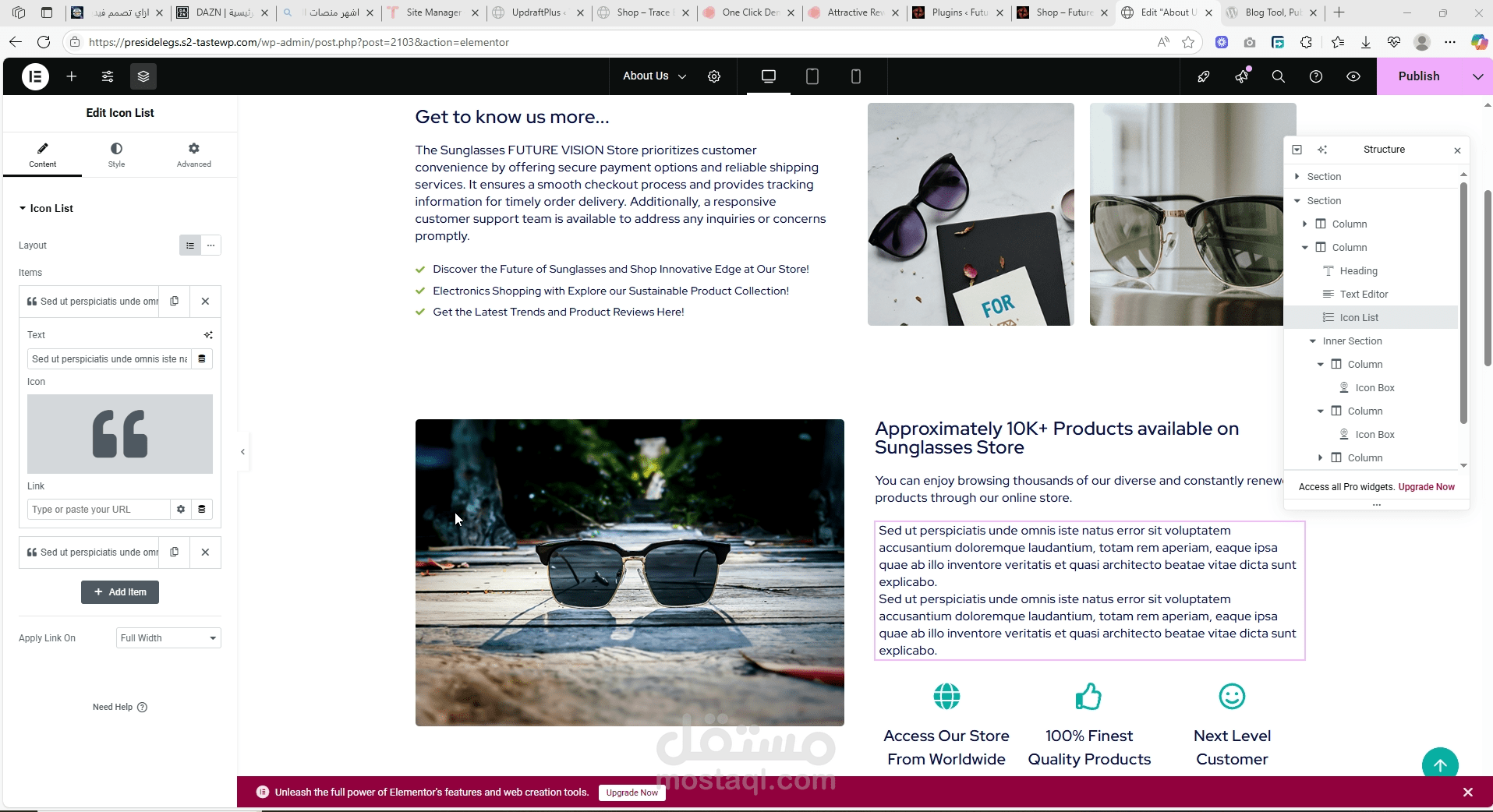Duplicate the second icon list item
The image size is (1493, 812).
click(x=175, y=553)
